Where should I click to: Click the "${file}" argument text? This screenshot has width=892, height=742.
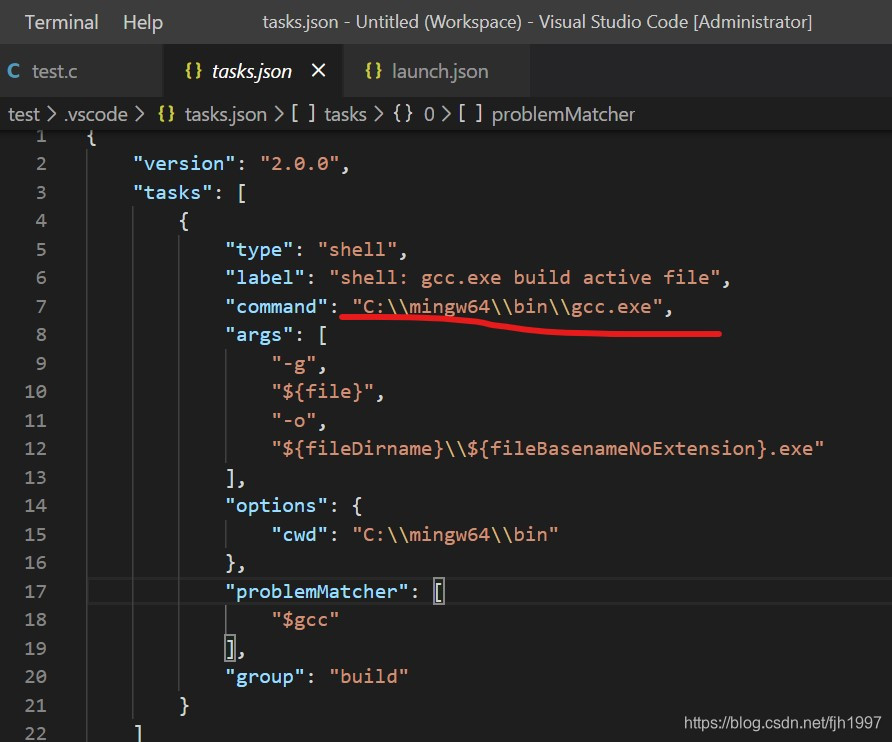click(x=323, y=392)
